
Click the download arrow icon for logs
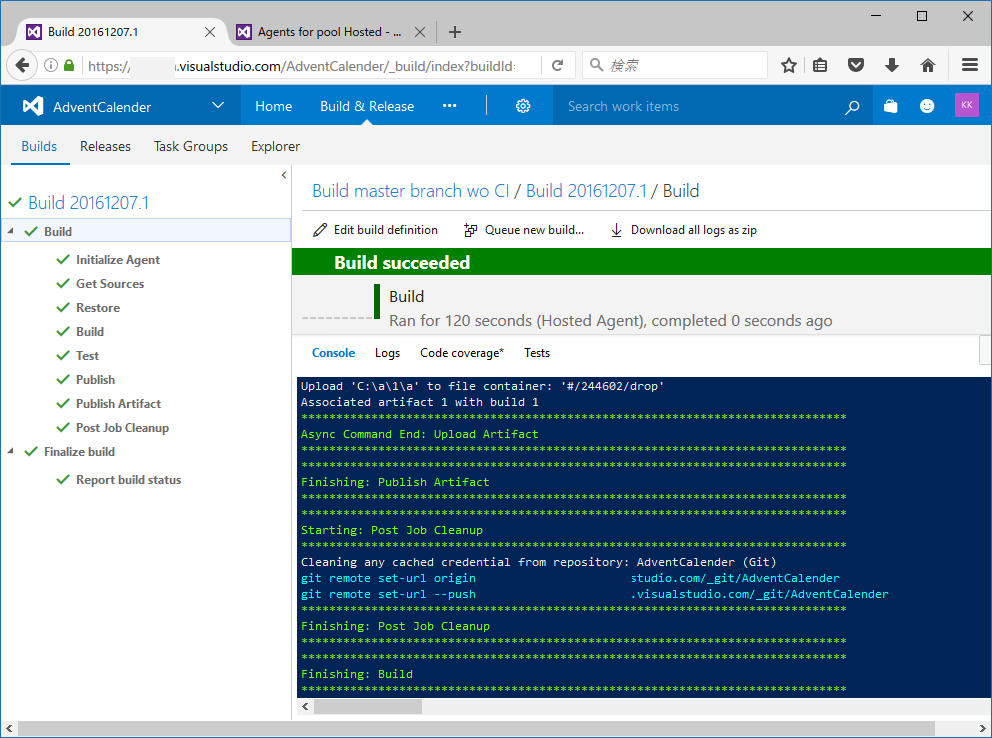[616, 230]
